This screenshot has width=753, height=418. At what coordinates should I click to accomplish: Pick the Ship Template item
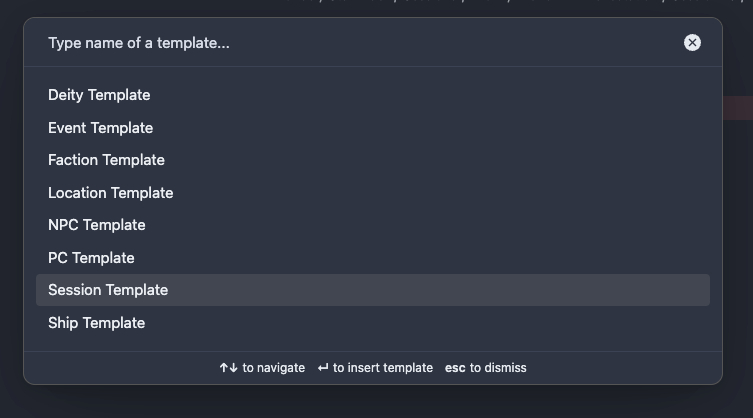(96, 323)
